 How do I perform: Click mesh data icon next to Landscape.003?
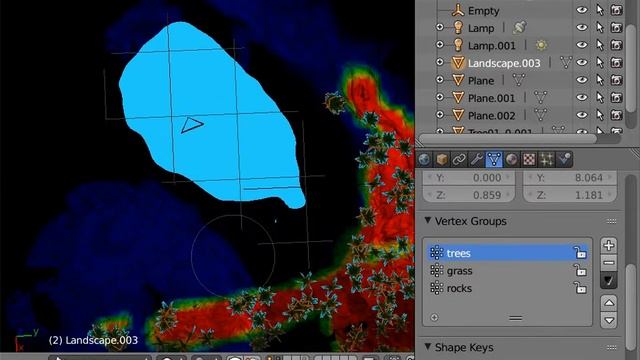(566, 62)
